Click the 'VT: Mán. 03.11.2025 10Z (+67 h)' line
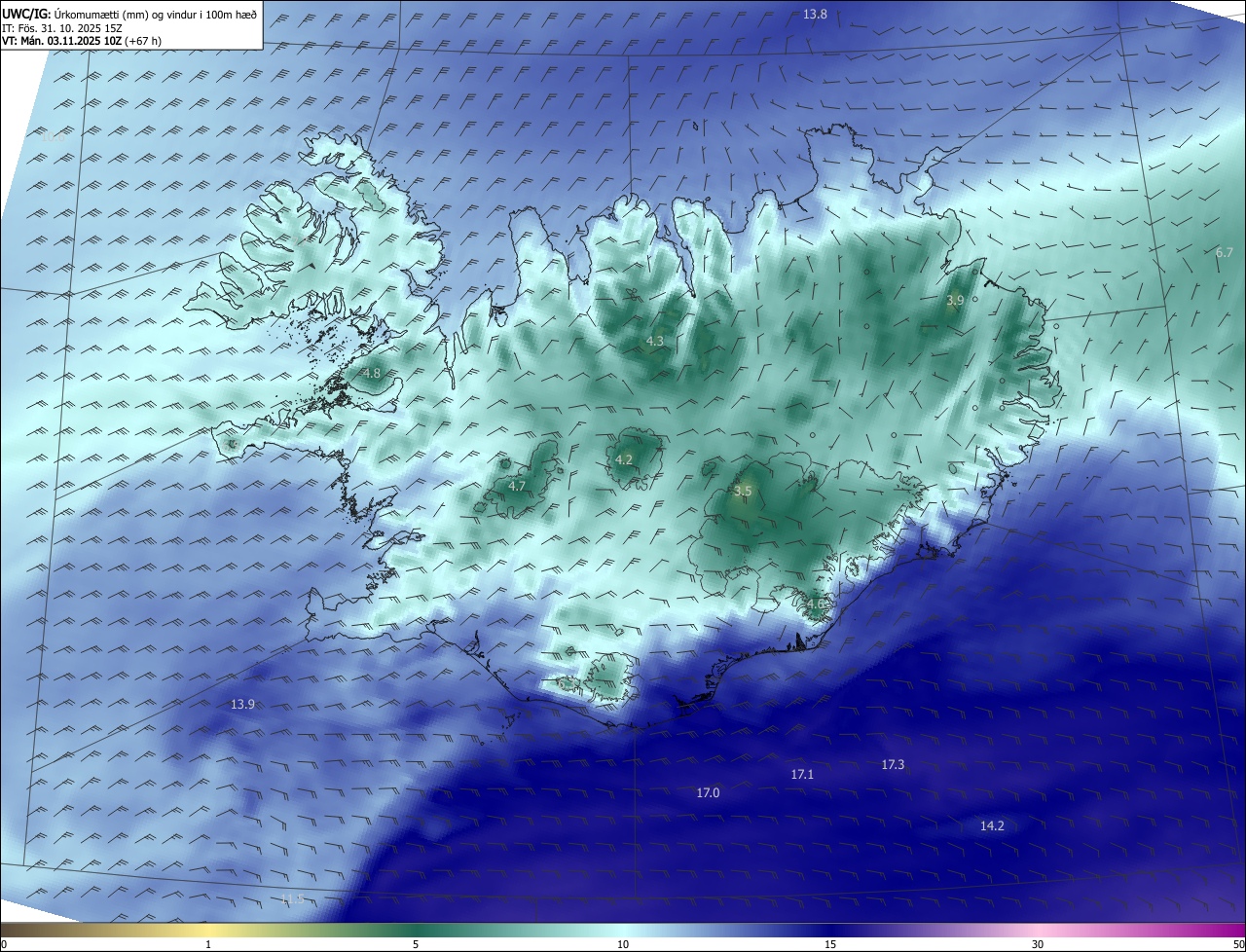This screenshot has width=1246, height=952. click(82, 41)
